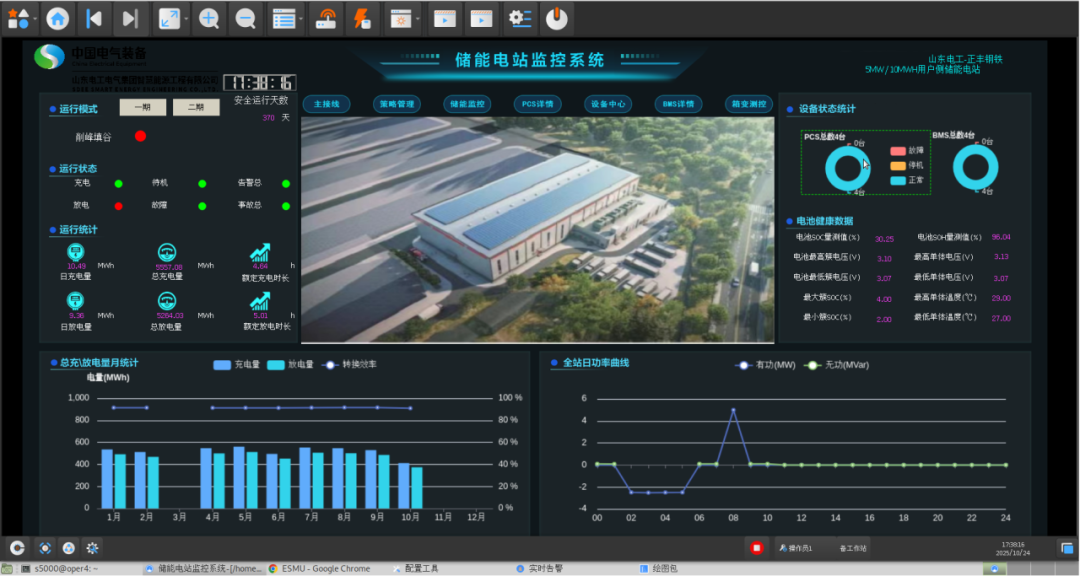1080x576 pixels.
Task: Expand the dropdown beside the list view icon
Action: pyautogui.click(x=302, y=19)
